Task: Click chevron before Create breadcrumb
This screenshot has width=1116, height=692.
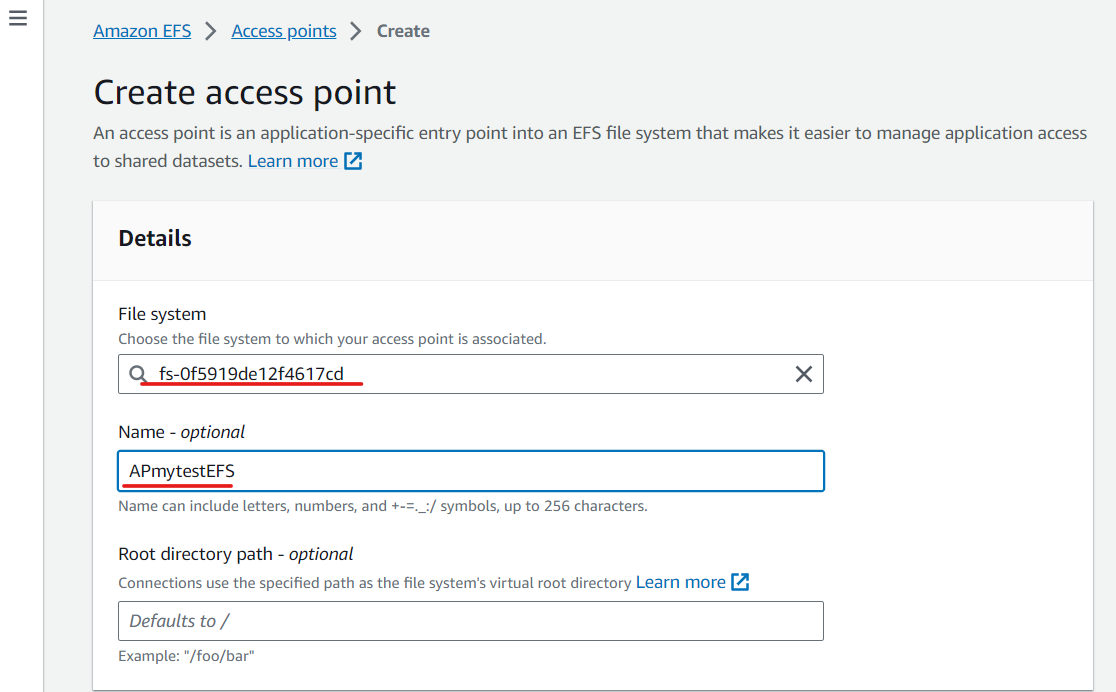Action: coord(356,31)
